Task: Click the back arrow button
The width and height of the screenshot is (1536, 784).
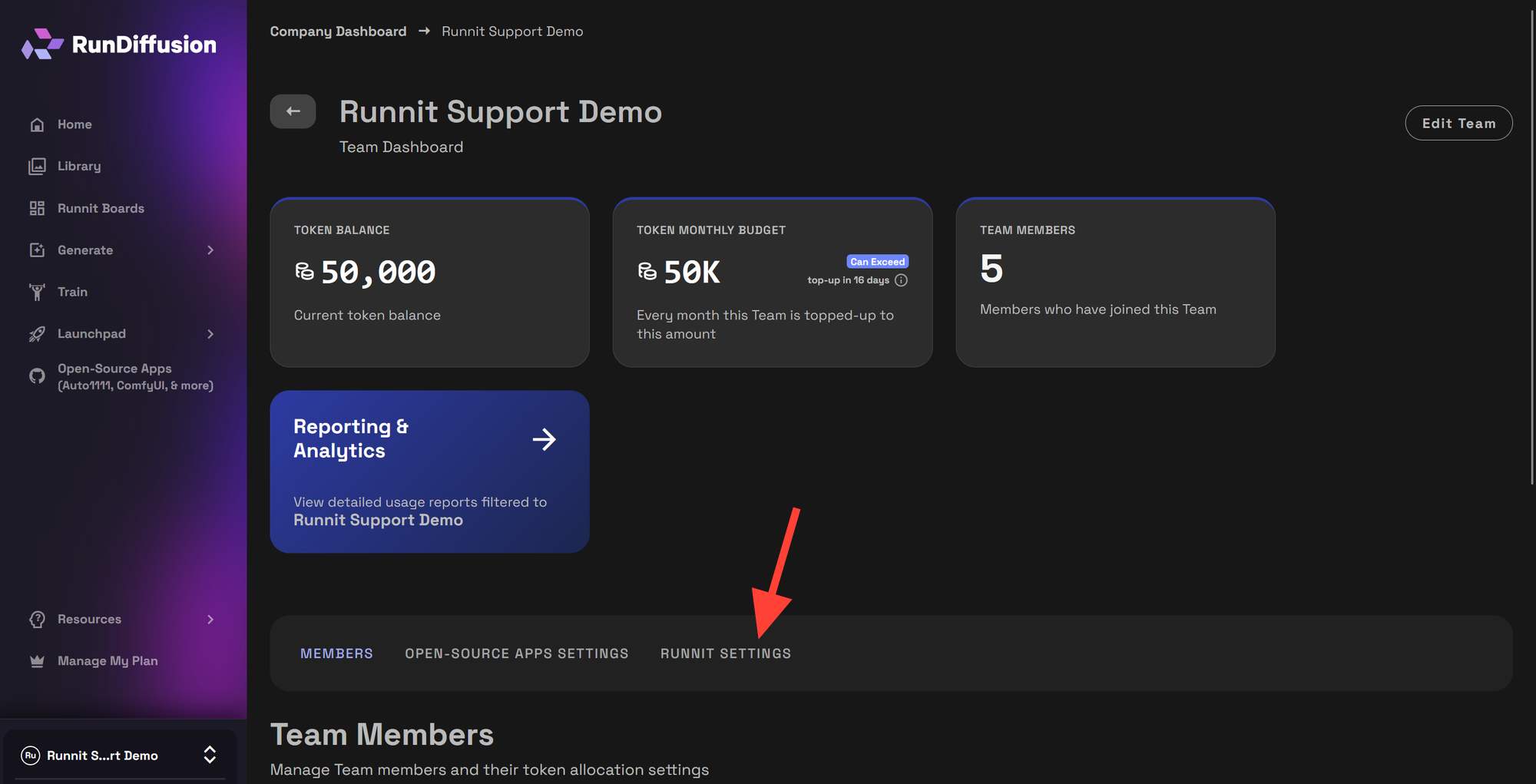Action: (293, 111)
